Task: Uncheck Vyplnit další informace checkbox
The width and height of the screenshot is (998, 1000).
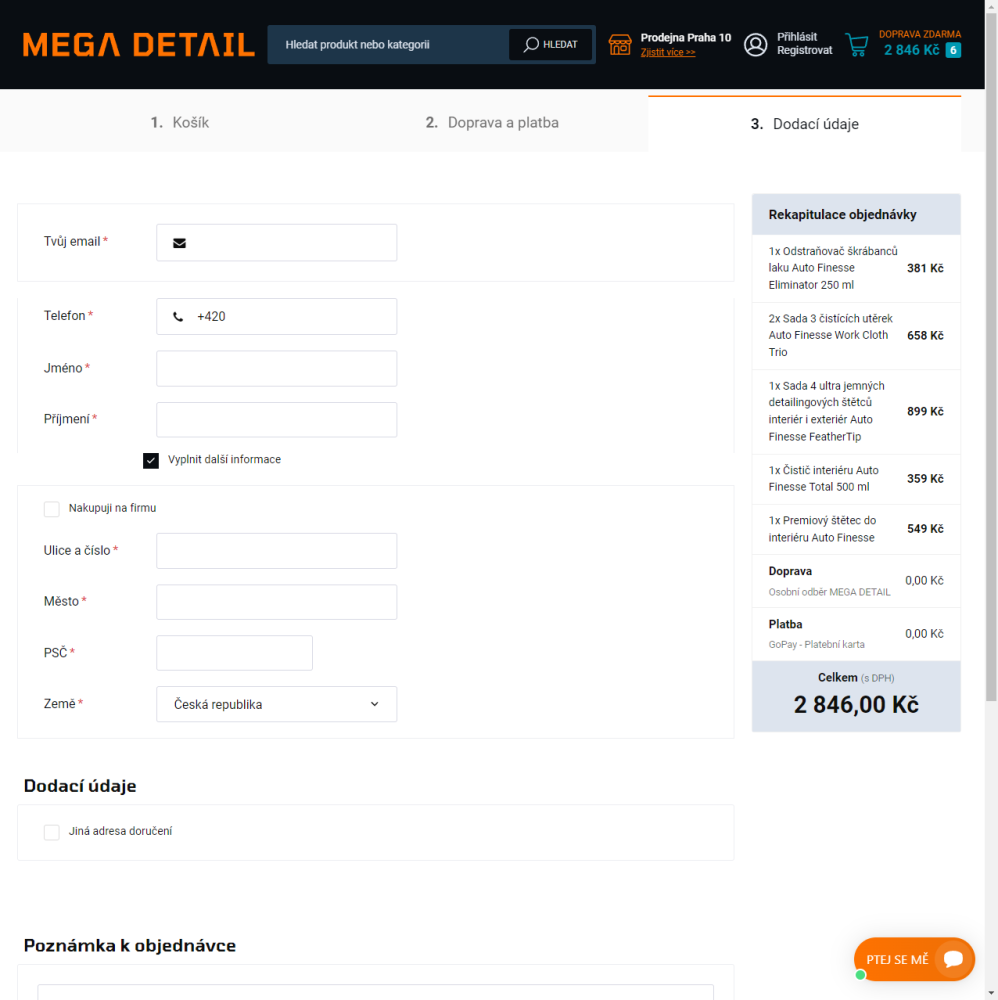Action: [150, 460]
